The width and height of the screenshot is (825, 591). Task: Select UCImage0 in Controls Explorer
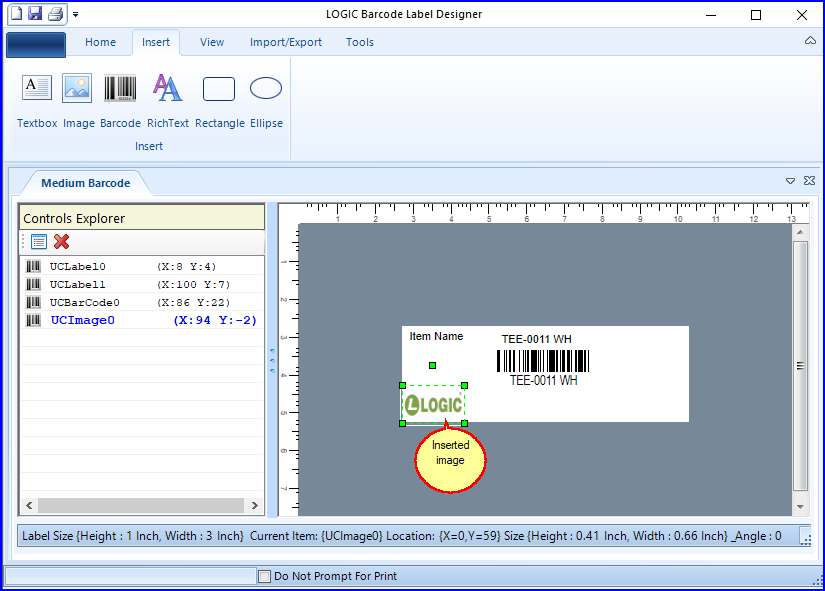tap(142, 320)
